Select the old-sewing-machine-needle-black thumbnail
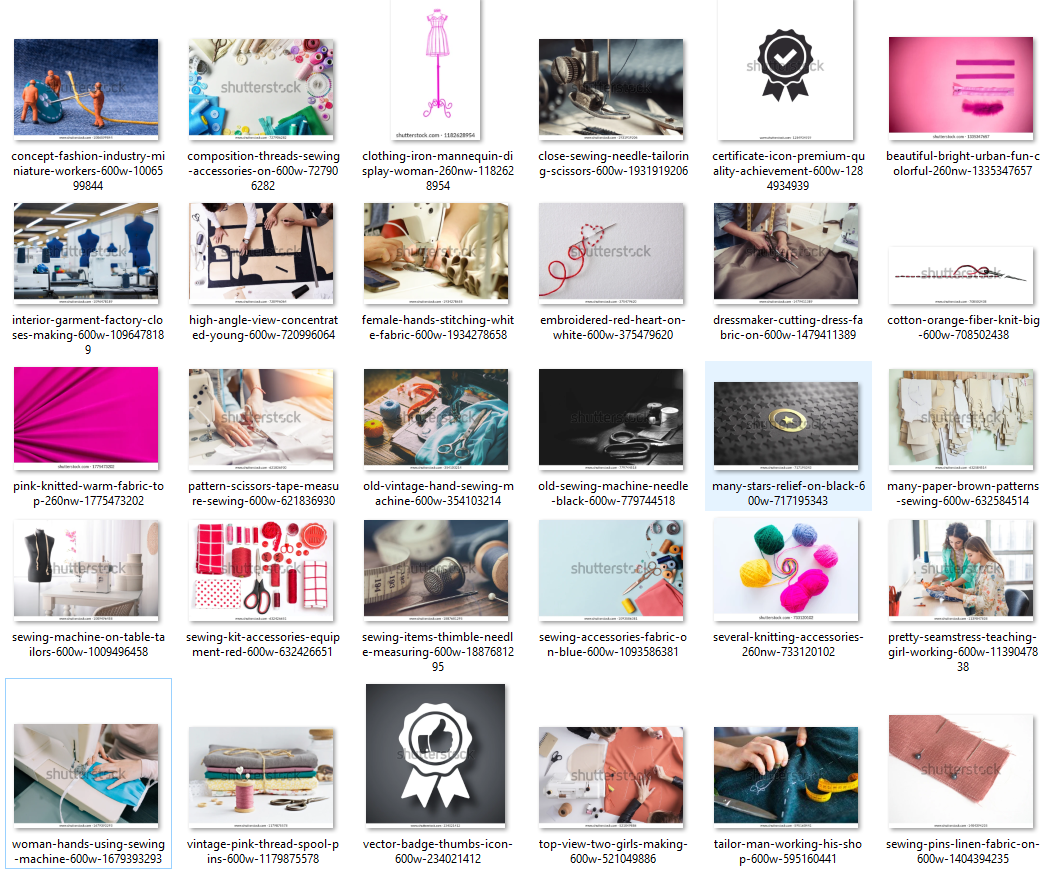Image resolution: width=1048 pixels, height=877 pixels. 611,418
